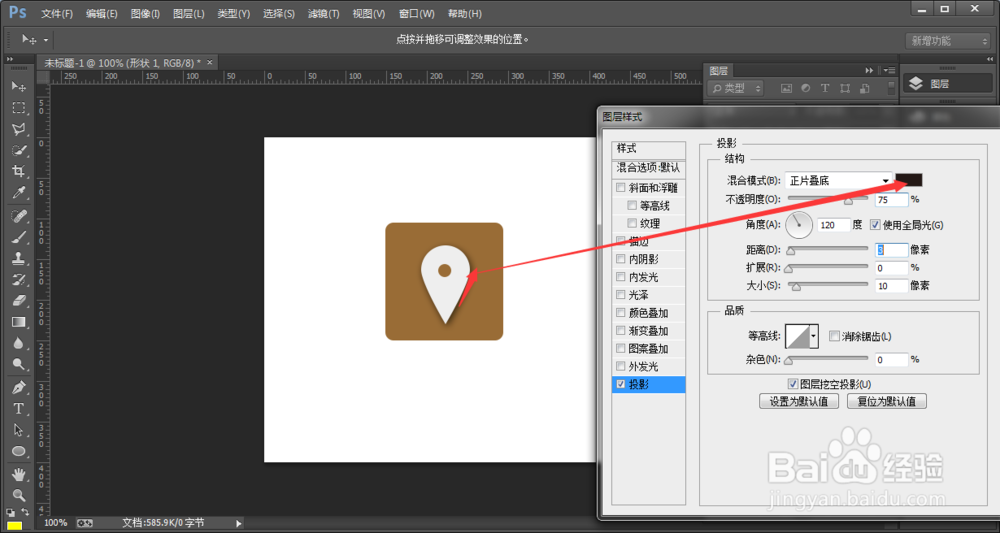This screenshot has height=533, width=1000.
Task: Select the 样式 entry in the dialog list
Action: coord(648,149)
